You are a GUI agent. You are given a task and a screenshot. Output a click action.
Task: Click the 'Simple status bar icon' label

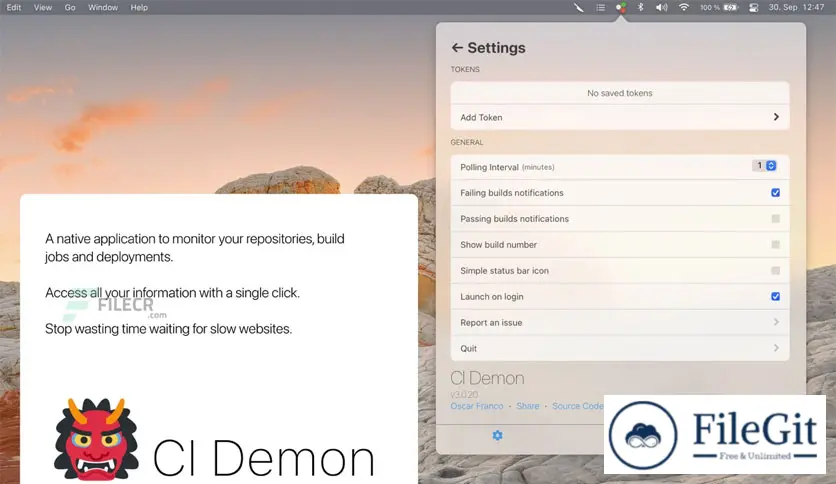click(504, 271)
